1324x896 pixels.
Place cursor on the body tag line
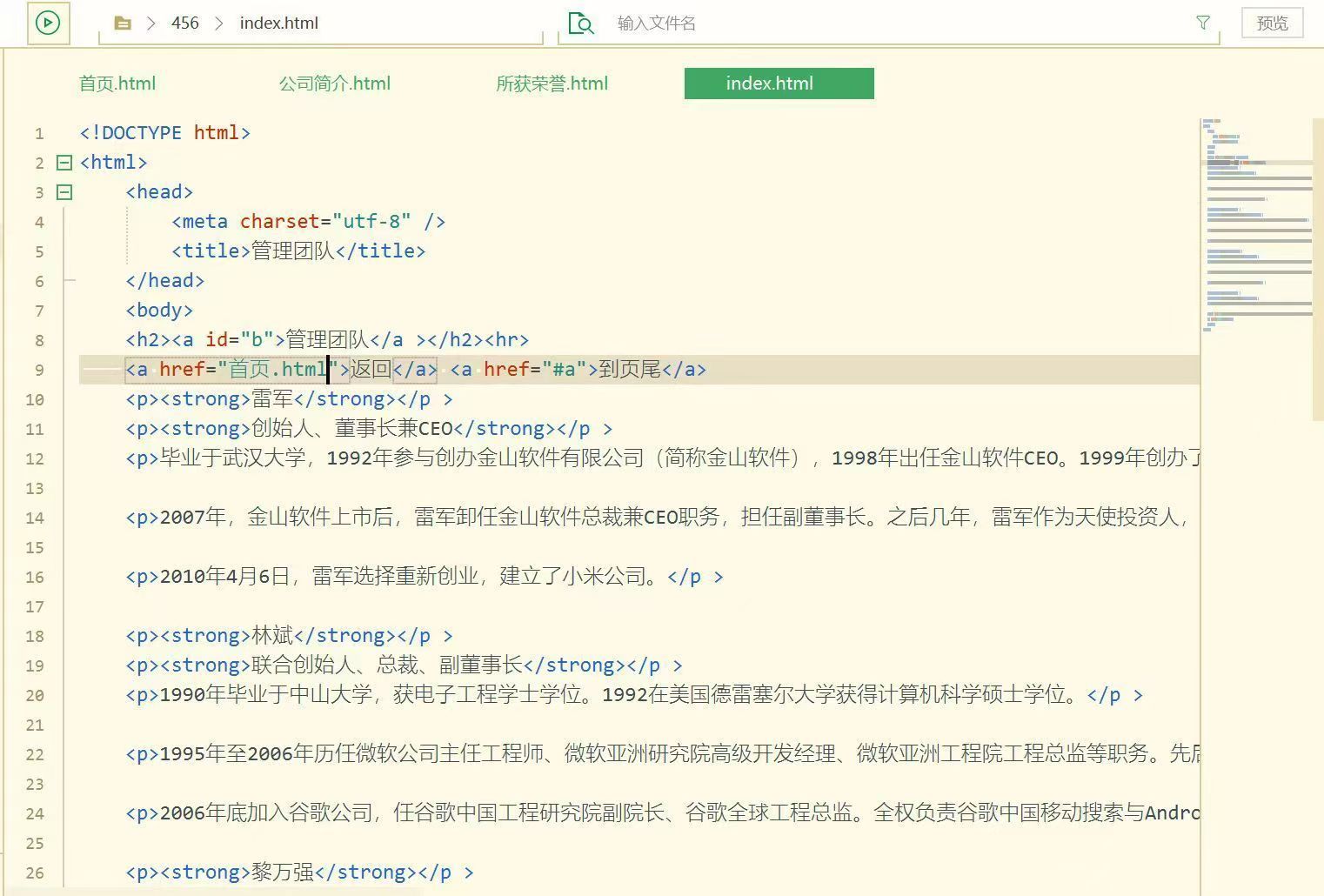159,311
